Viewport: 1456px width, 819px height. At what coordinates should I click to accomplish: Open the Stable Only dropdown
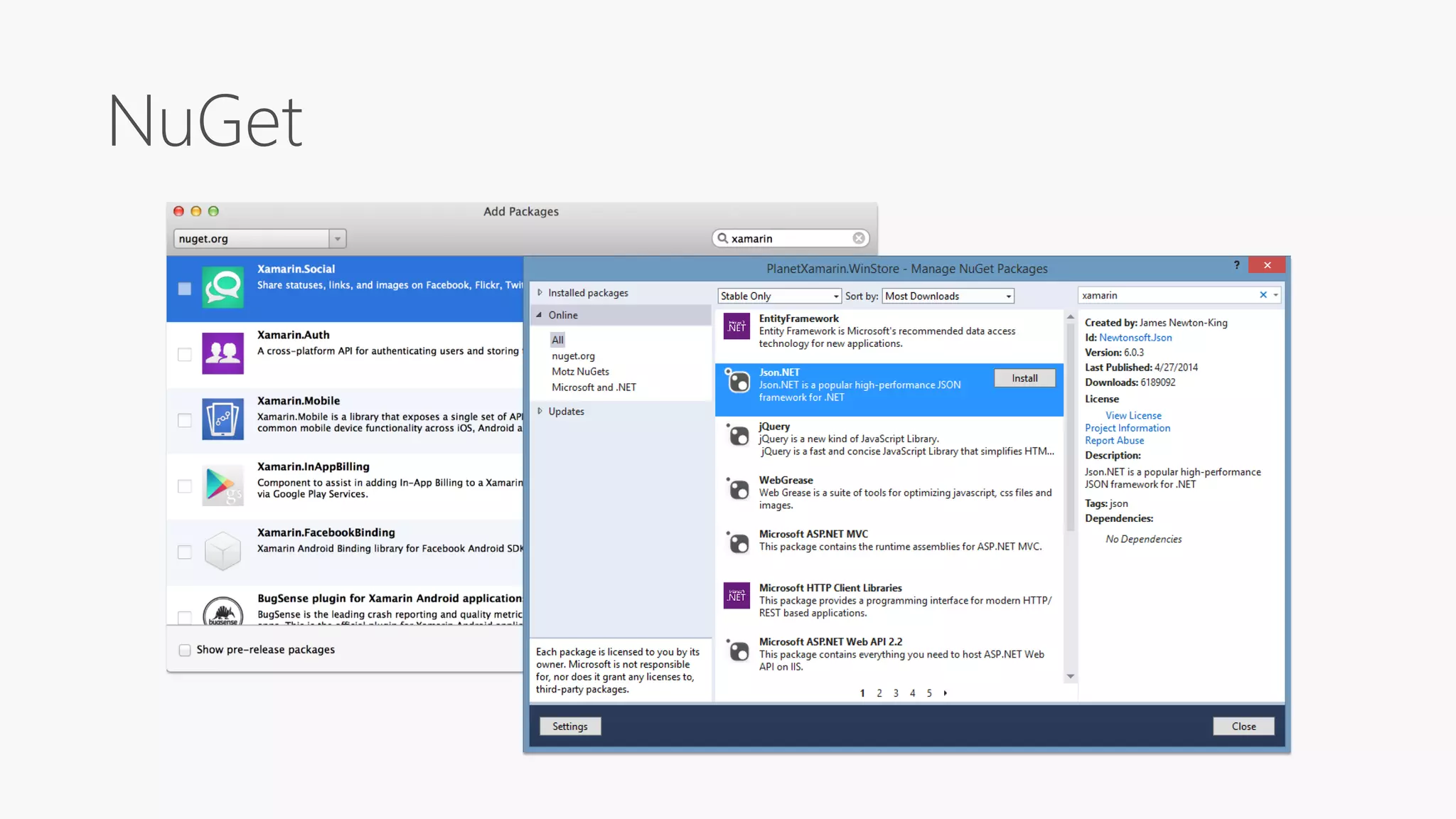(779, 296)
